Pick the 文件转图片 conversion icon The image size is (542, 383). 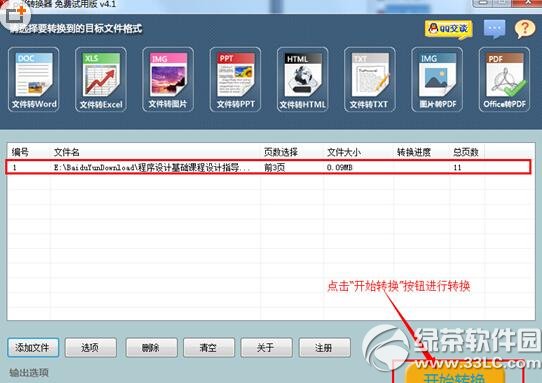click(x=168, y=80)
